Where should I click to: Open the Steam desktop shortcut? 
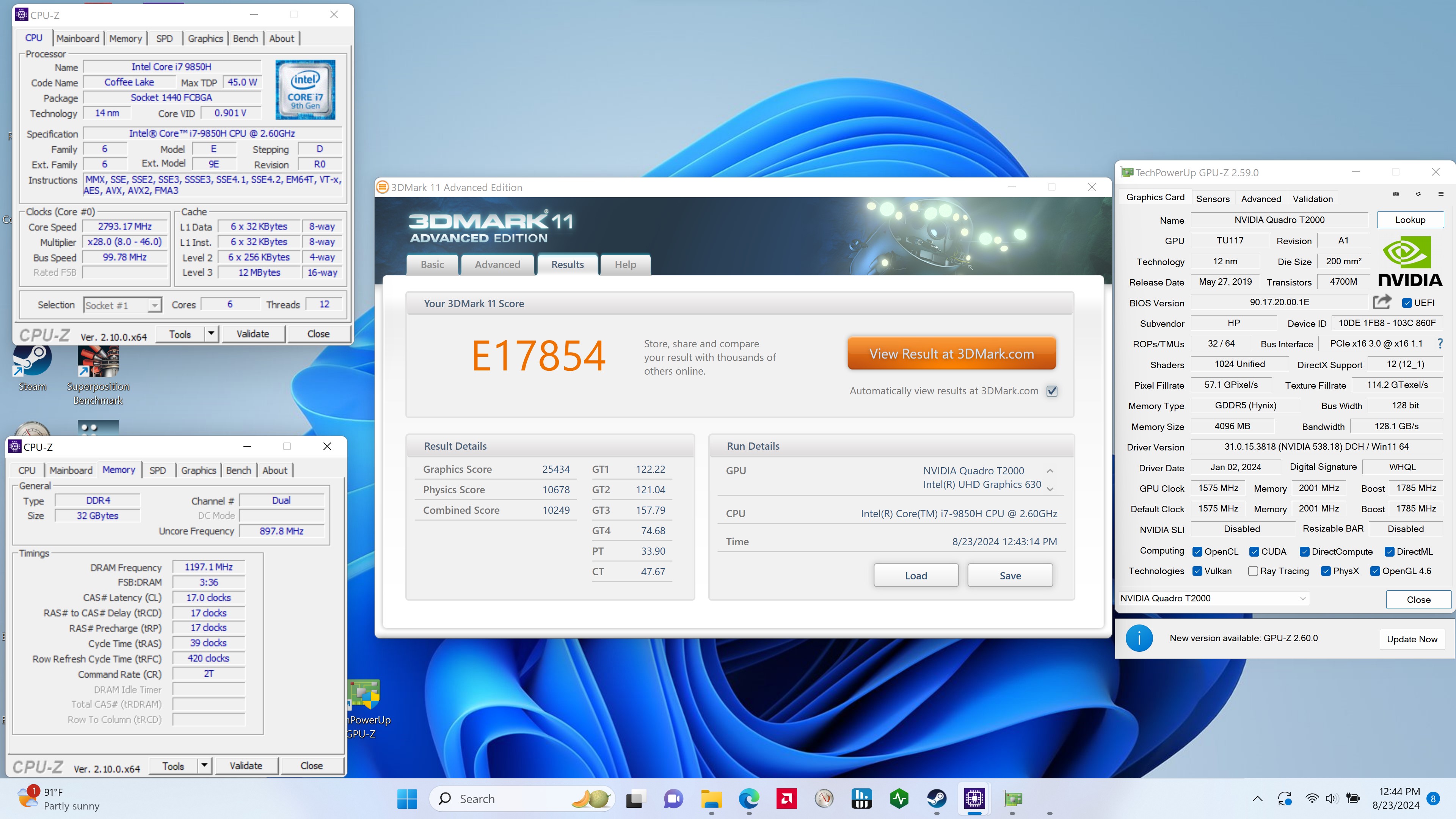tap(32, 367)
